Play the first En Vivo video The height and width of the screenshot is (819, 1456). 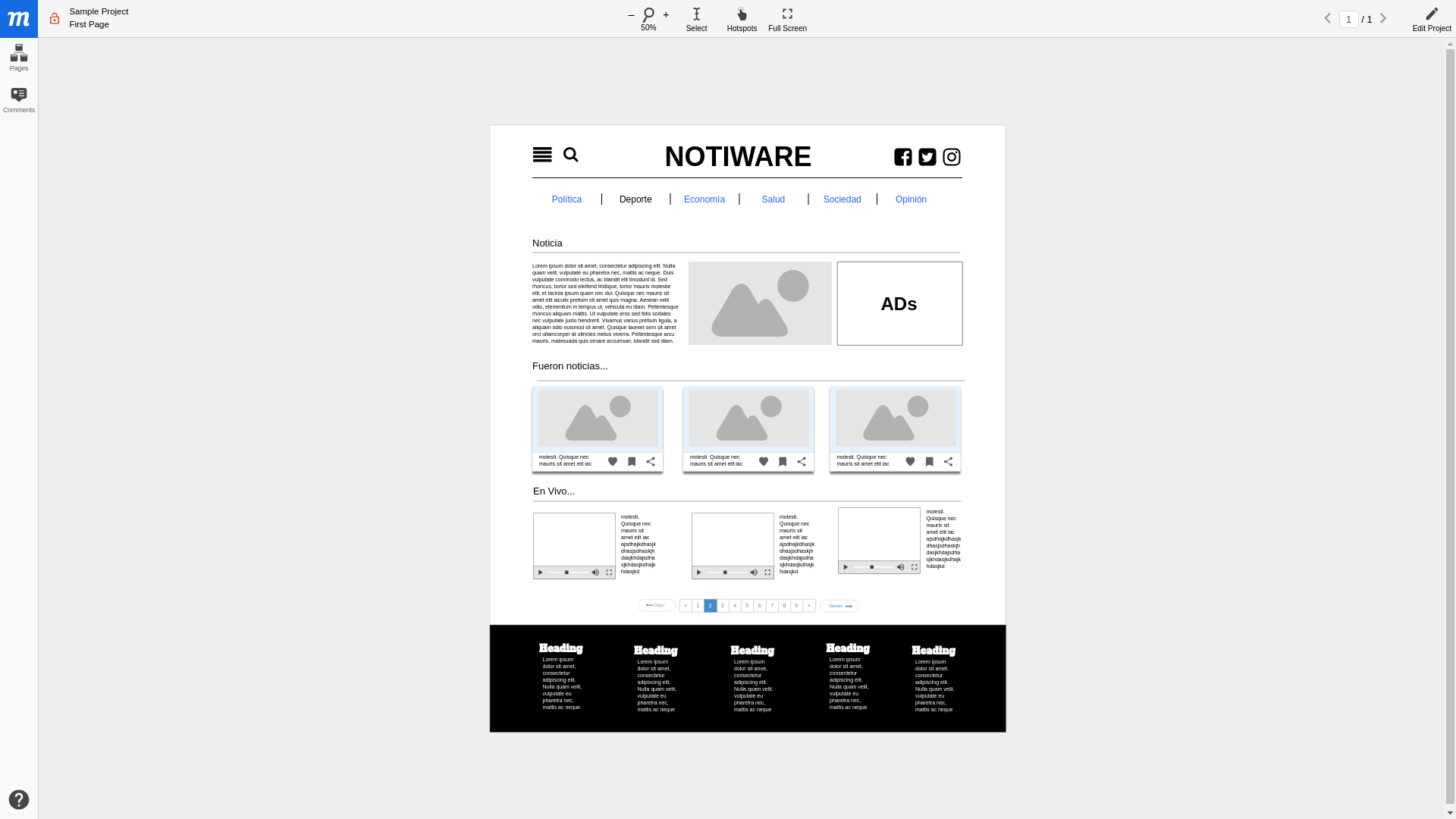point(541,573)
